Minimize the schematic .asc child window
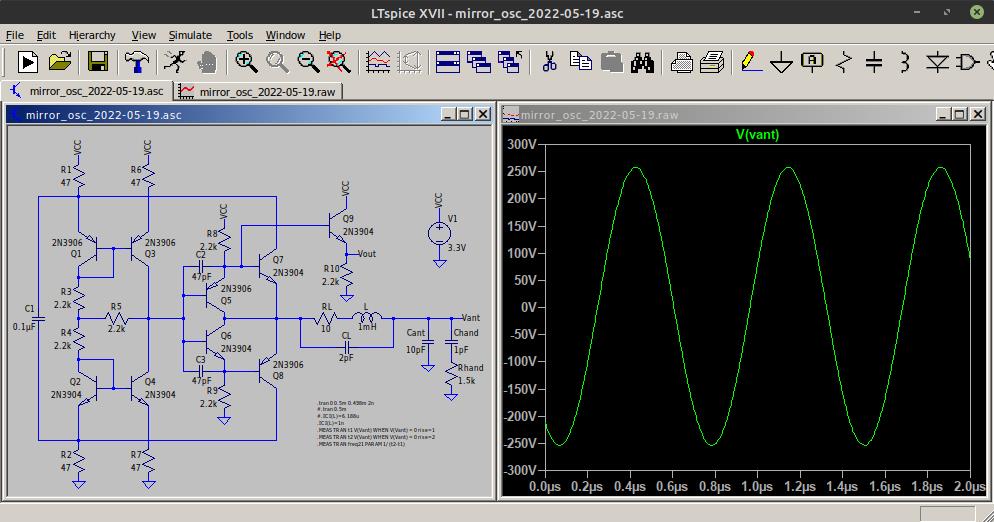The width and height of the screenshot is (994, 522). [x=449, y=114]
